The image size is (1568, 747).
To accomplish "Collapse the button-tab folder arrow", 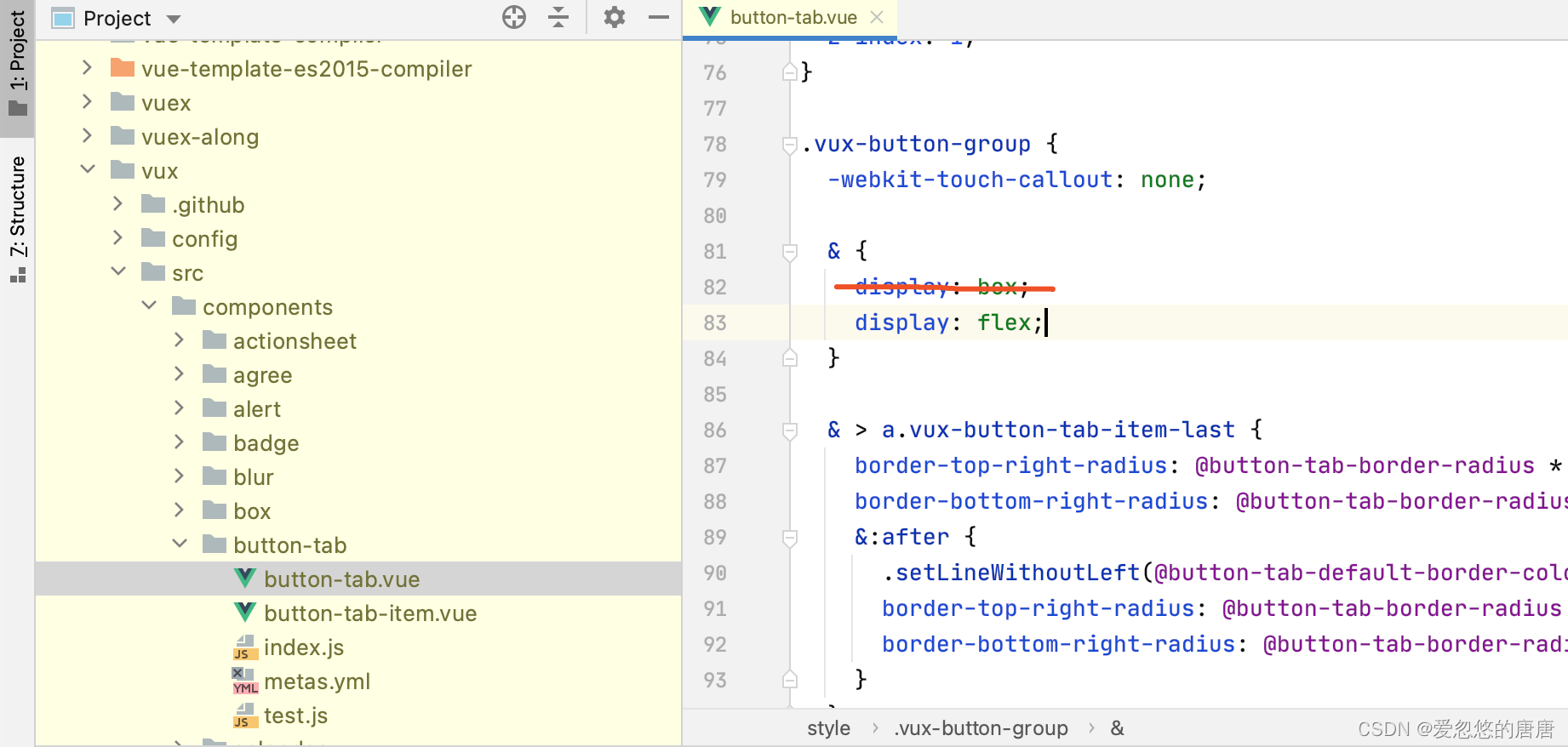I will pyautogui.click(x=179, y=544).
